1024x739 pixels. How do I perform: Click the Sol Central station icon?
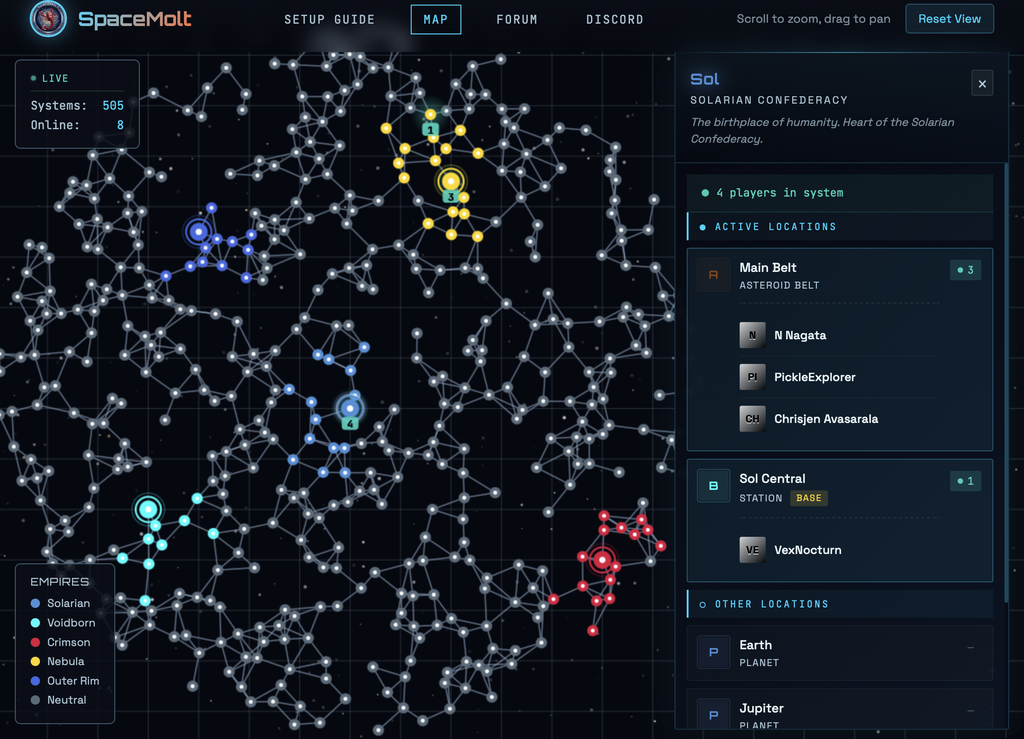(713, 487)
